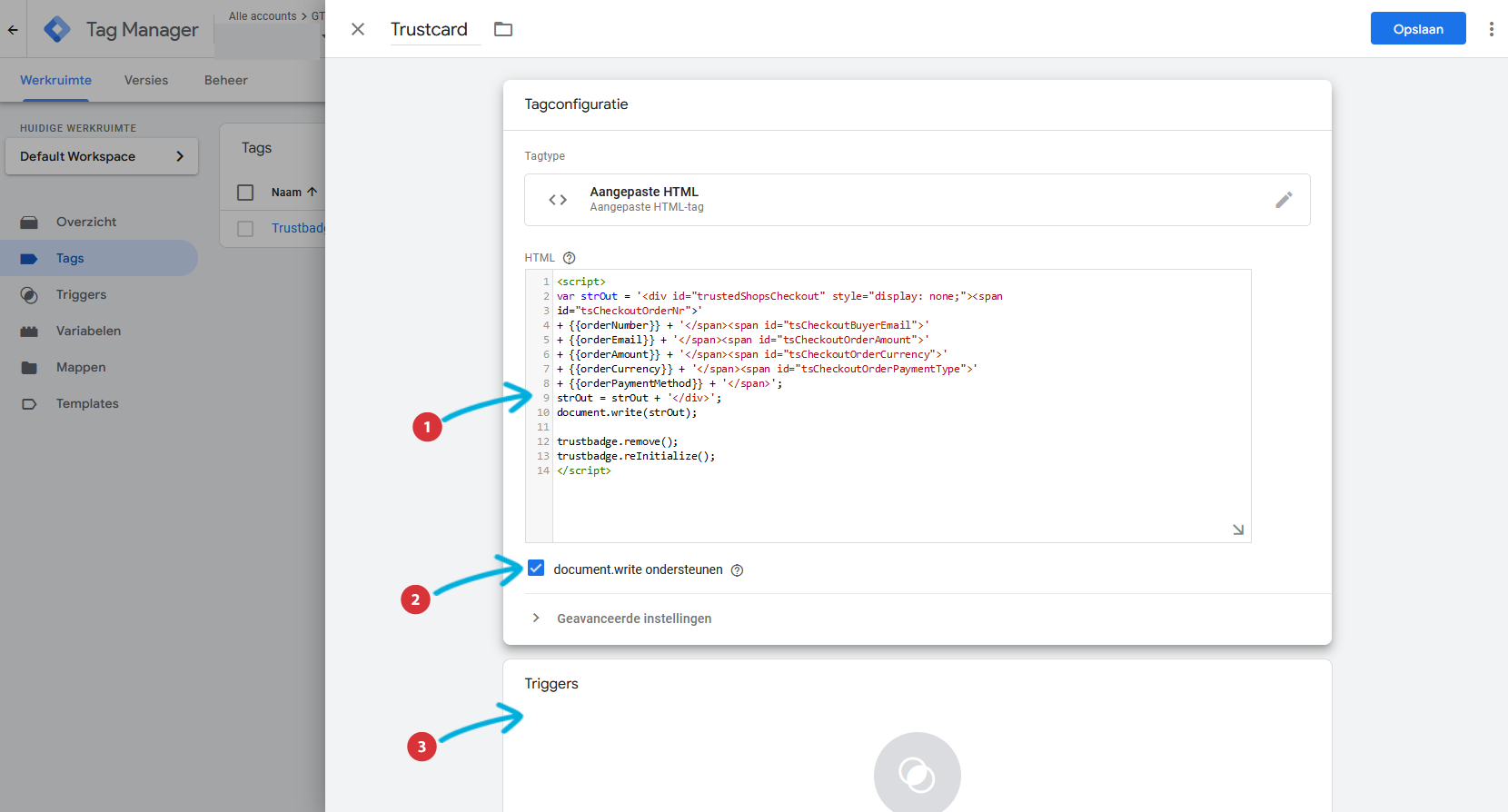This screenshot has width=1508, height=812.
Task: Click line 12 trustbadge.remove(); in editor
Action: tap(617, 441)
